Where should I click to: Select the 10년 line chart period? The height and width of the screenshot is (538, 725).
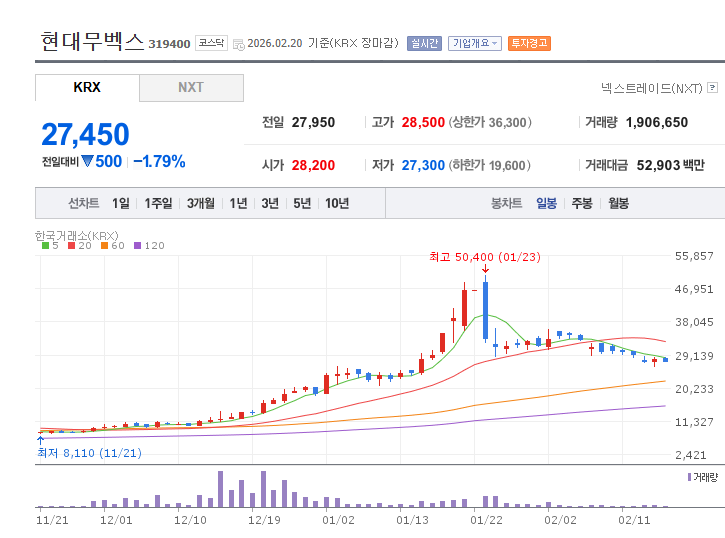tap(337, 203)
